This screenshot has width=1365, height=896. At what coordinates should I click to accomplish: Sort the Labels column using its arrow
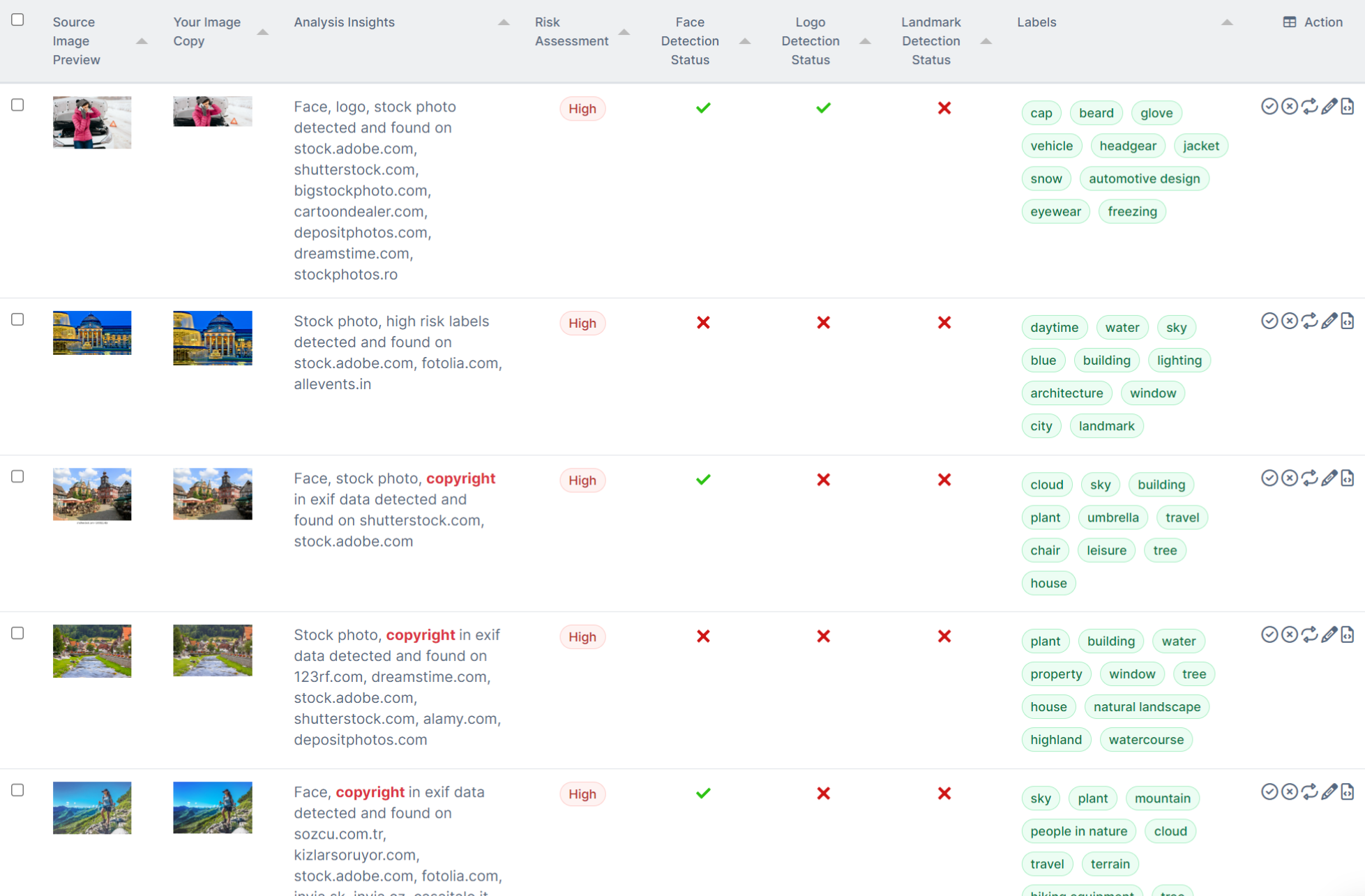point(1227,22)
